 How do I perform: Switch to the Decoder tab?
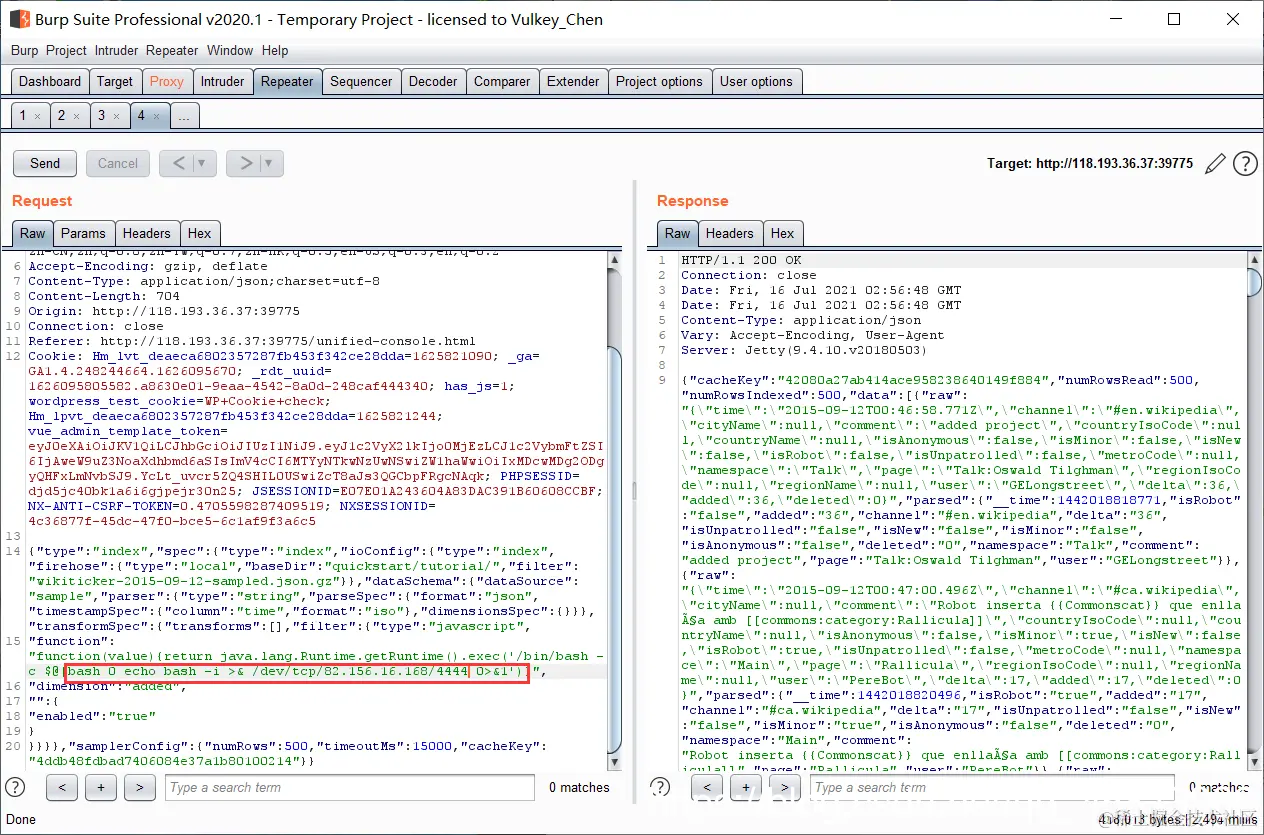433,82
